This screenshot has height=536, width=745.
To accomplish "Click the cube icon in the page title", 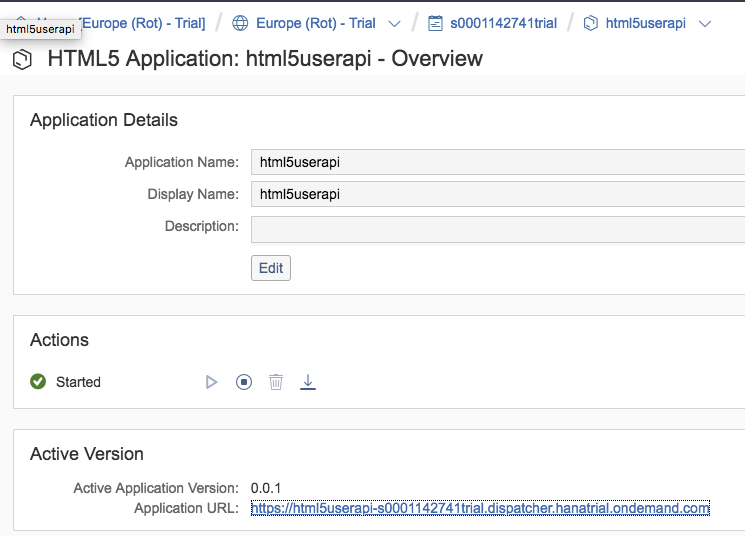I will pyautogui.click(x=22, y=60).
